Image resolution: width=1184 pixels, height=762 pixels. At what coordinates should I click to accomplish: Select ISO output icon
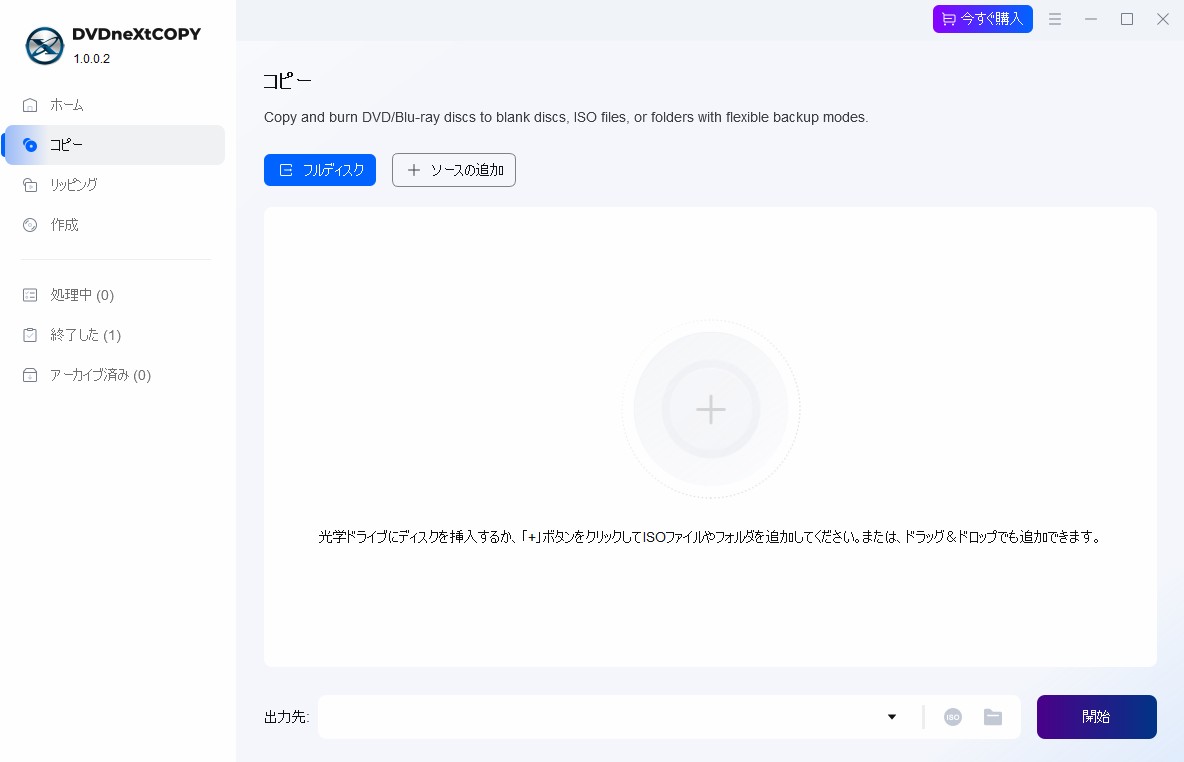pyautogui.click(x=953, y=717)
